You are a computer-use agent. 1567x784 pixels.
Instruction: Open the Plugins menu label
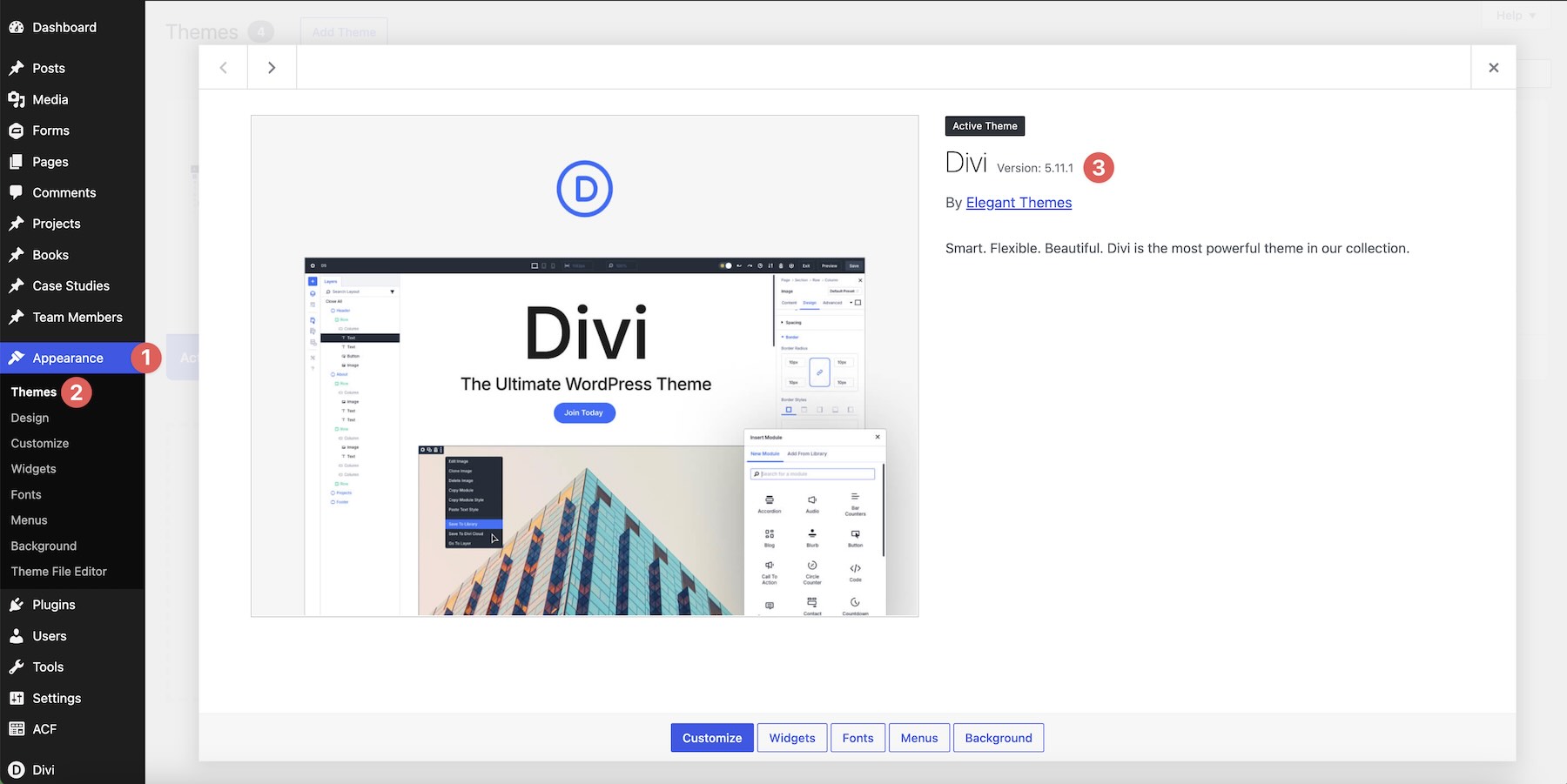(54, 605)
